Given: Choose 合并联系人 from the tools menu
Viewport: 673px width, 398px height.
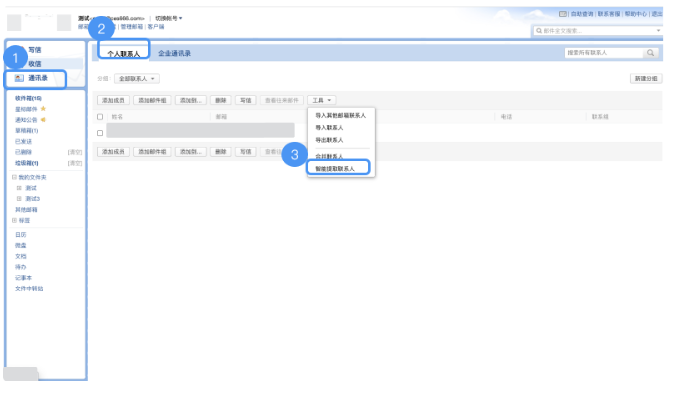Looking at the screenshot, I should point(329,156).
